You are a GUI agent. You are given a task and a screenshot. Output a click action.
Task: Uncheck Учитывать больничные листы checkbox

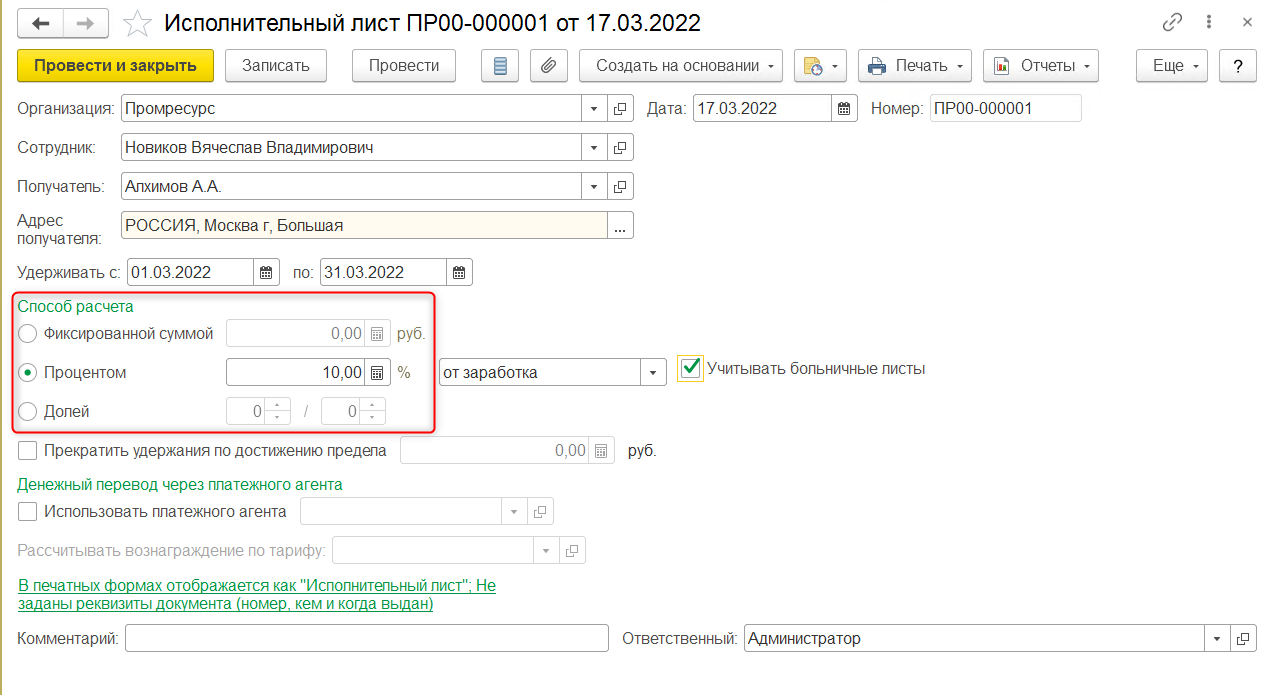[690, 368]
